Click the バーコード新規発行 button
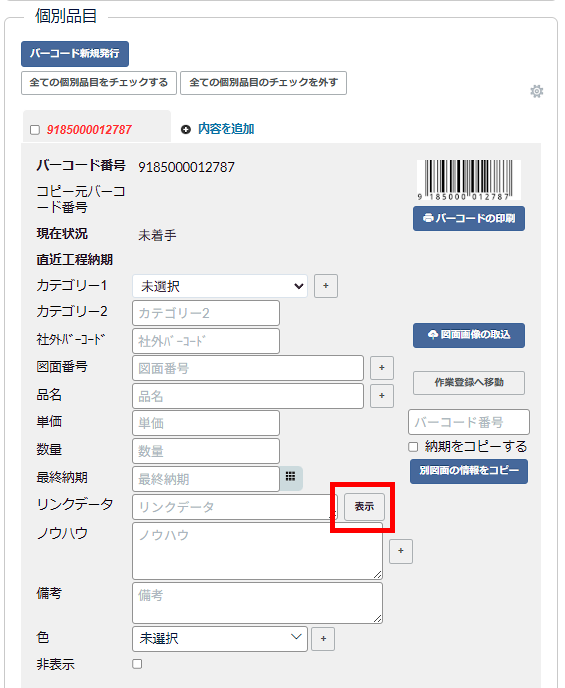This screenshot has height=688, width=565. pos(75,54)
